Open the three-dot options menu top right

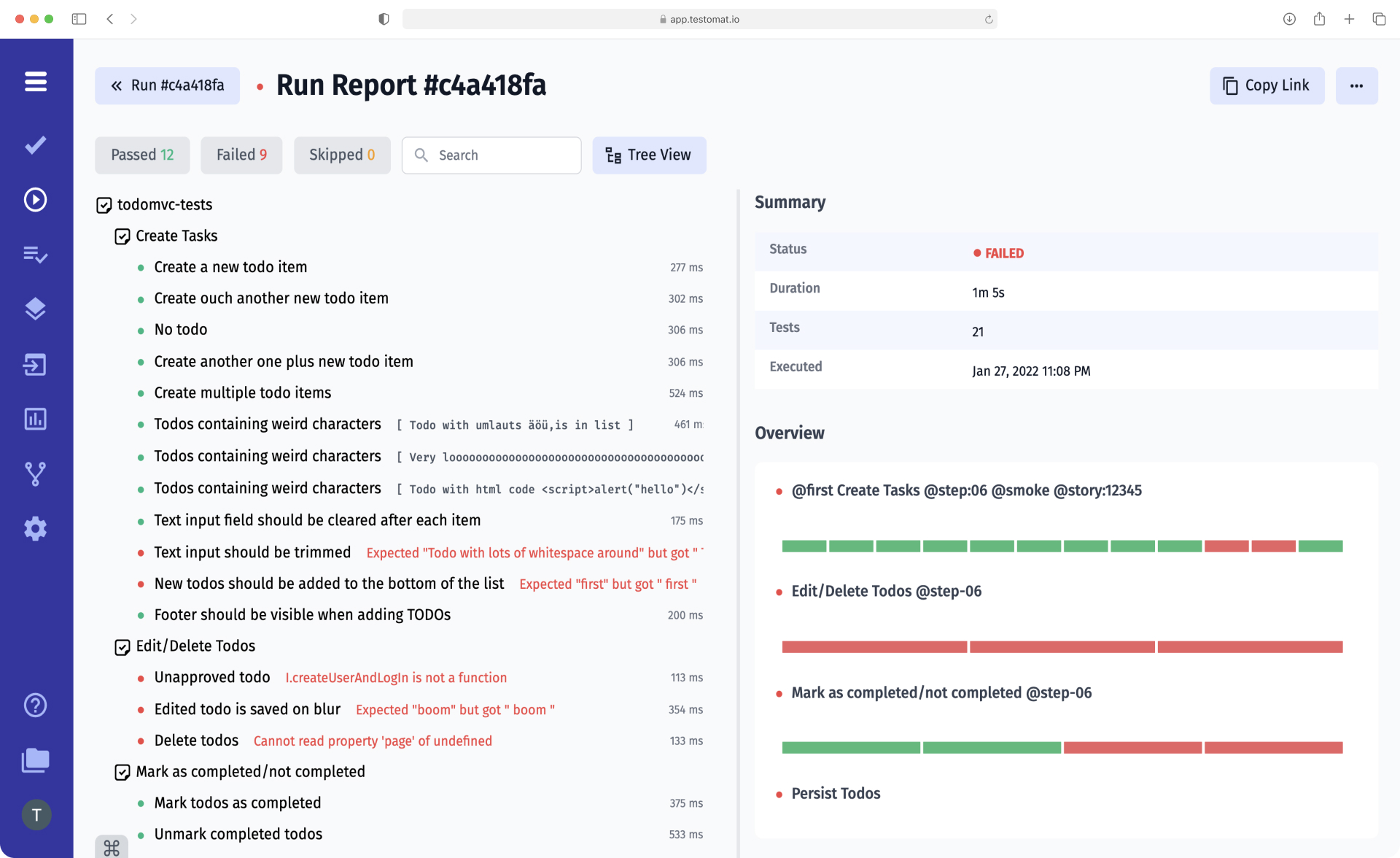tap(1357, 85)
